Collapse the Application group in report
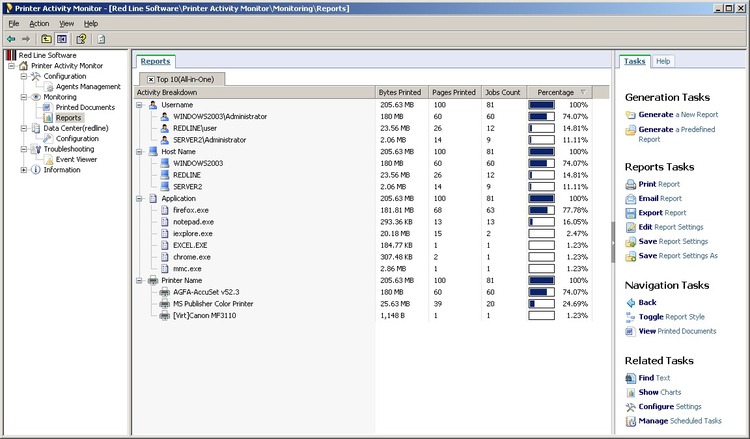 coord(139,198)
